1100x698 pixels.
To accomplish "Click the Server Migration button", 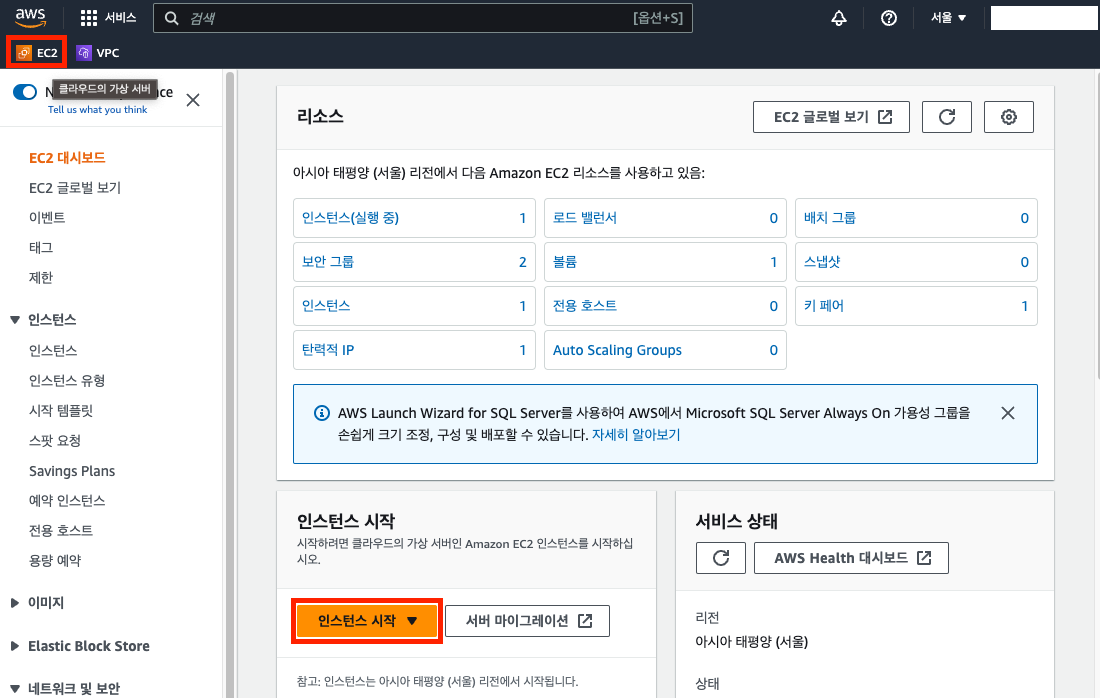I will tap(528, 621).
